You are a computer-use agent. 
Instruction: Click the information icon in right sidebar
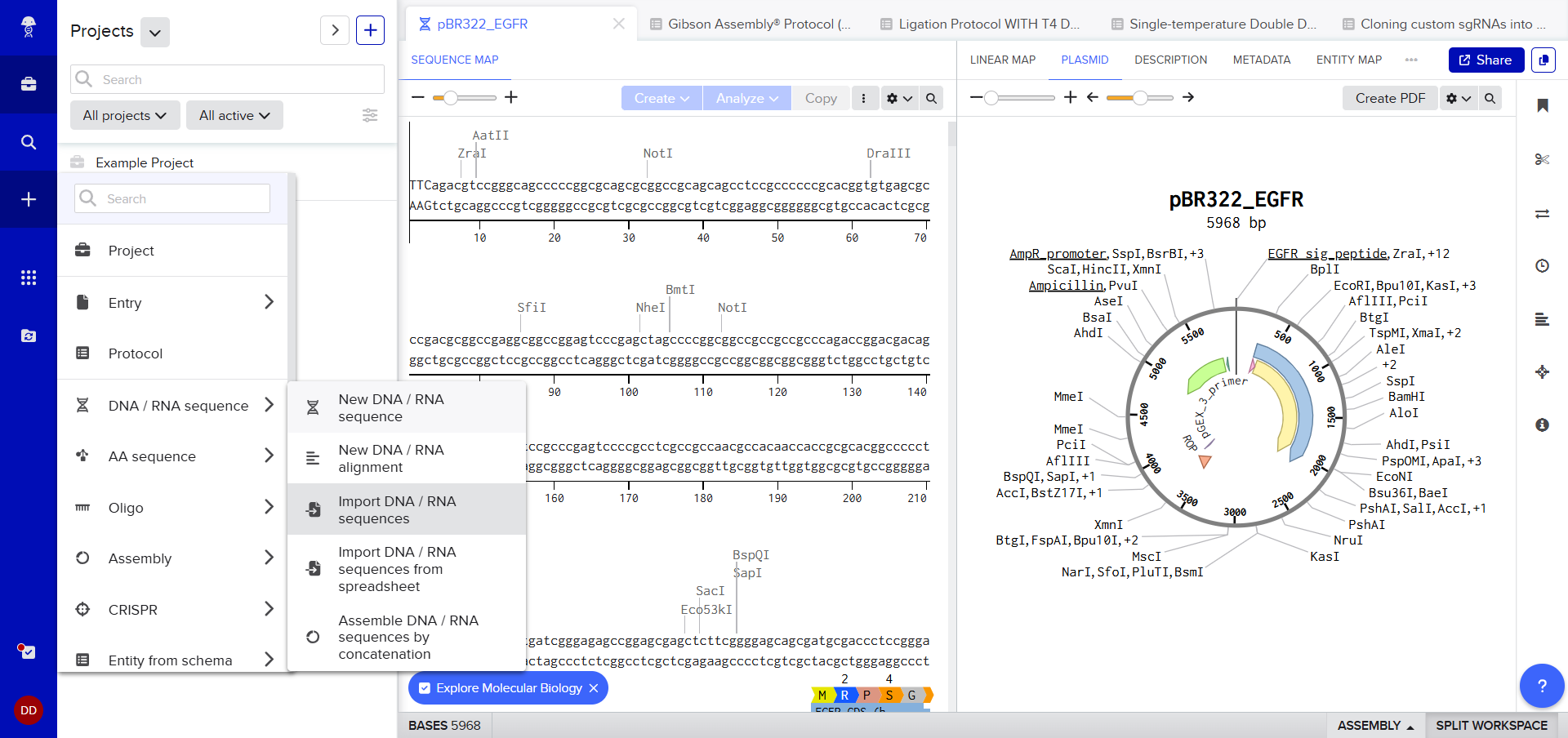pos(1542,425)
